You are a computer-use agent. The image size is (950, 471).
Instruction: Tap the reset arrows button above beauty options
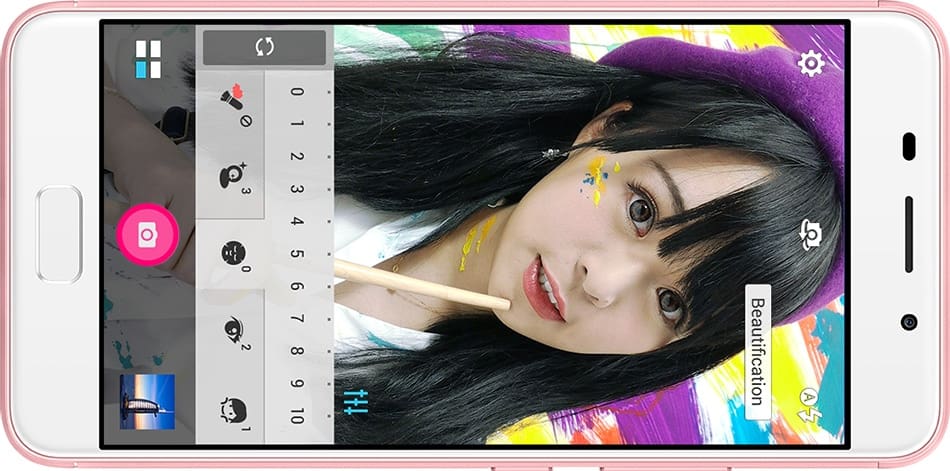[x=264, y=47]
